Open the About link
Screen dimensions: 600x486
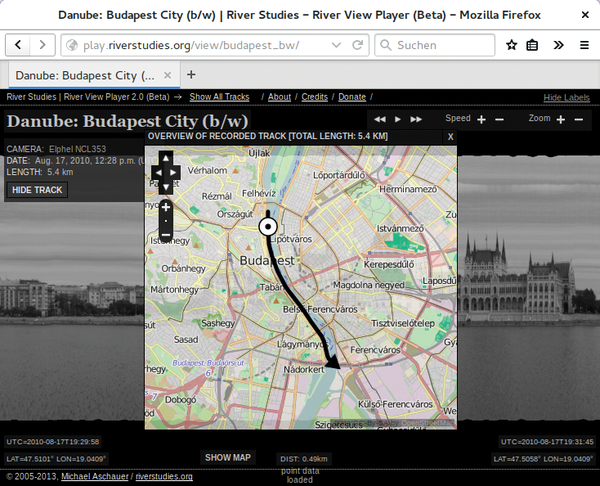pos(279,97)
